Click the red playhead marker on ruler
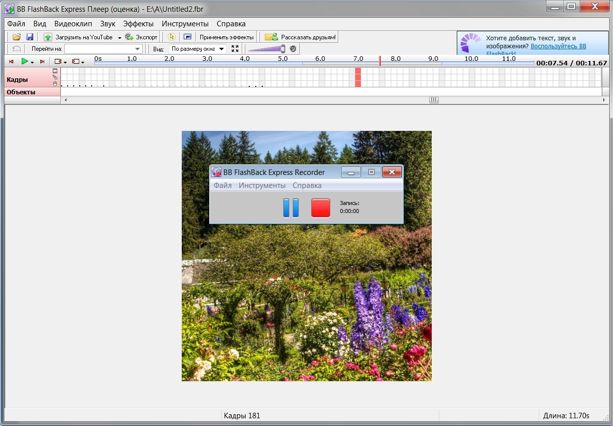Screen dimensions: 613x426 tap(380, 61)
